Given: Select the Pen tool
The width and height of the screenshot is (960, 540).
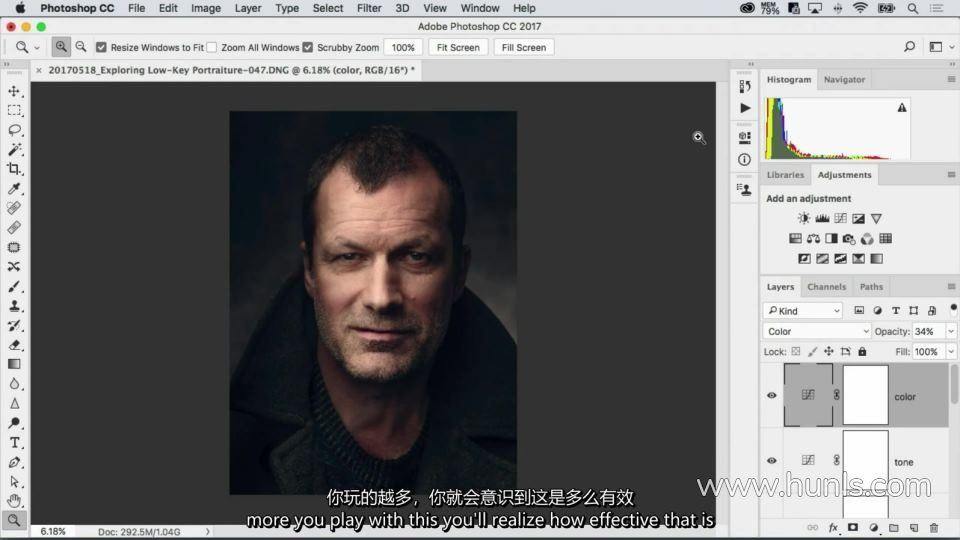Looking at the screenshot, I should (14, 462).
